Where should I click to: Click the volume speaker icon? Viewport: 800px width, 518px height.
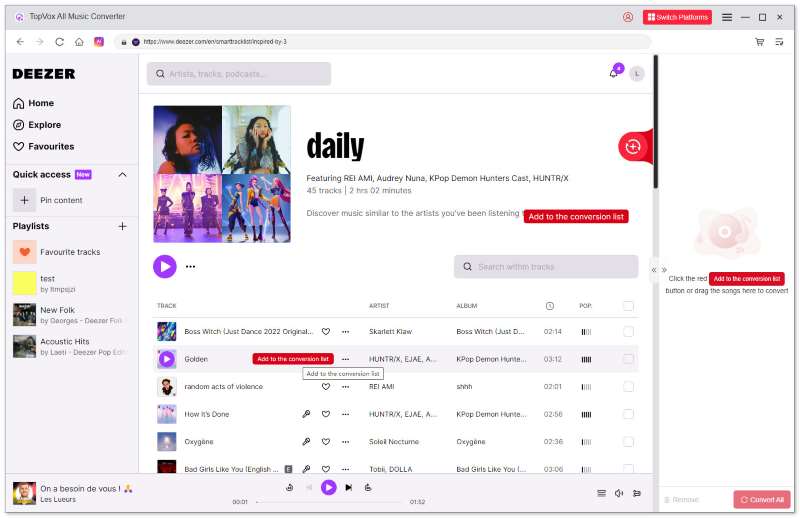tap(619, 494)
